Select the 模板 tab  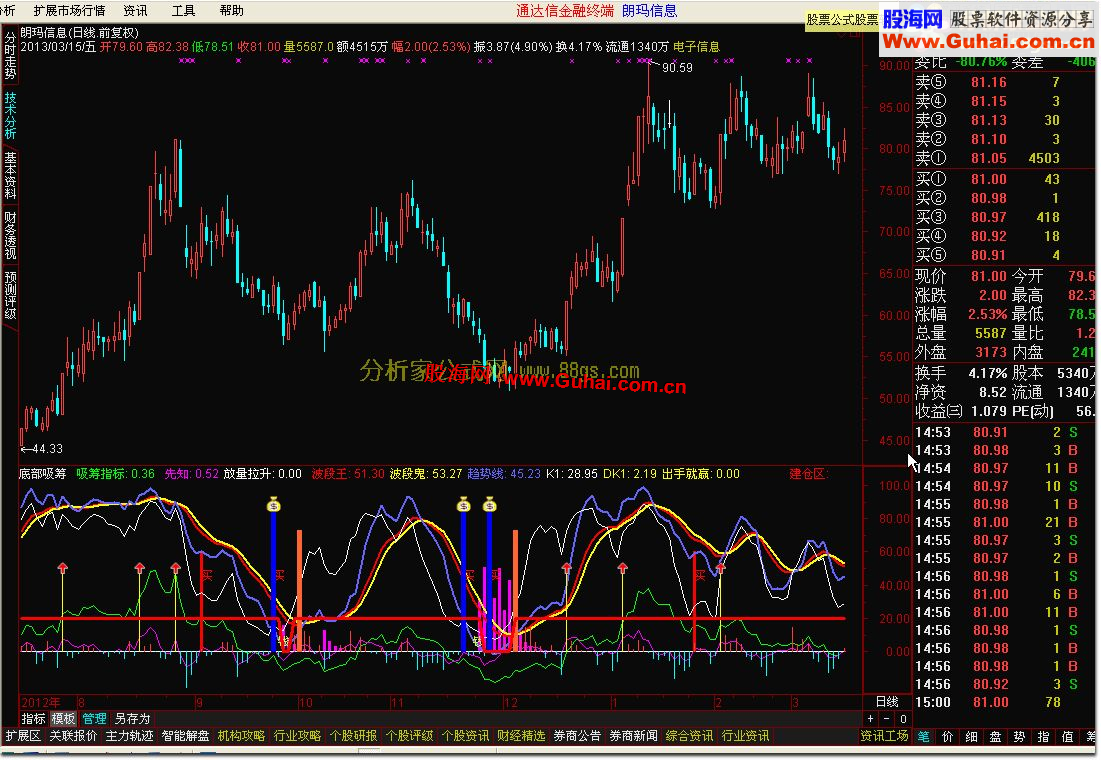tap(63, 719)
